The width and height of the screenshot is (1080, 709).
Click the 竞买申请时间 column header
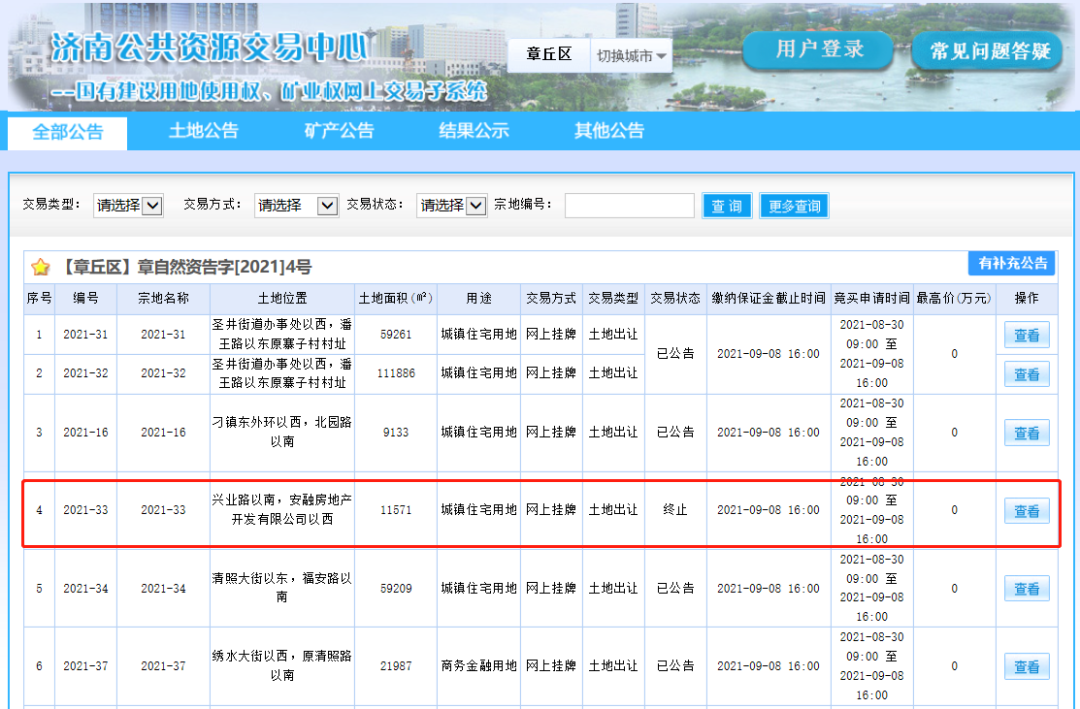[871, 298]
